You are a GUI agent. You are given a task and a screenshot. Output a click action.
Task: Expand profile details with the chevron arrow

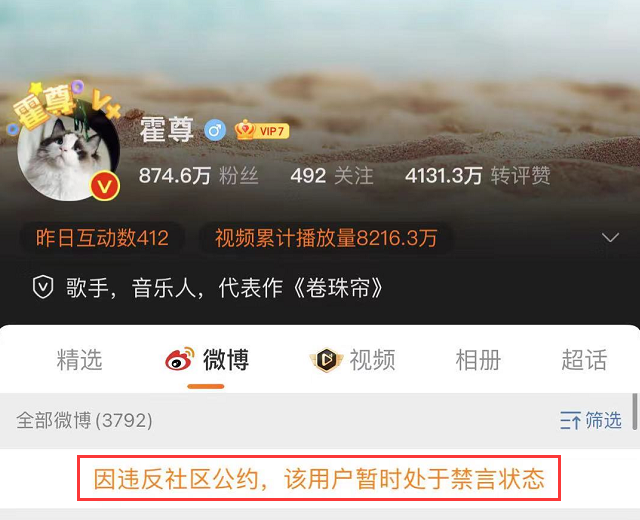click(x=610, y=238)
